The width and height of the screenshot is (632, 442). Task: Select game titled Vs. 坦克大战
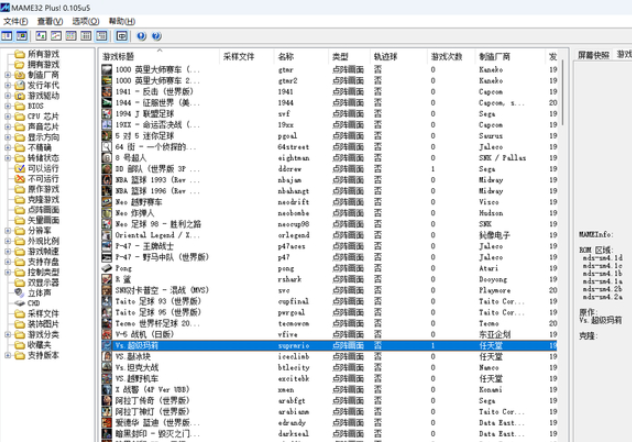(137, 368)
